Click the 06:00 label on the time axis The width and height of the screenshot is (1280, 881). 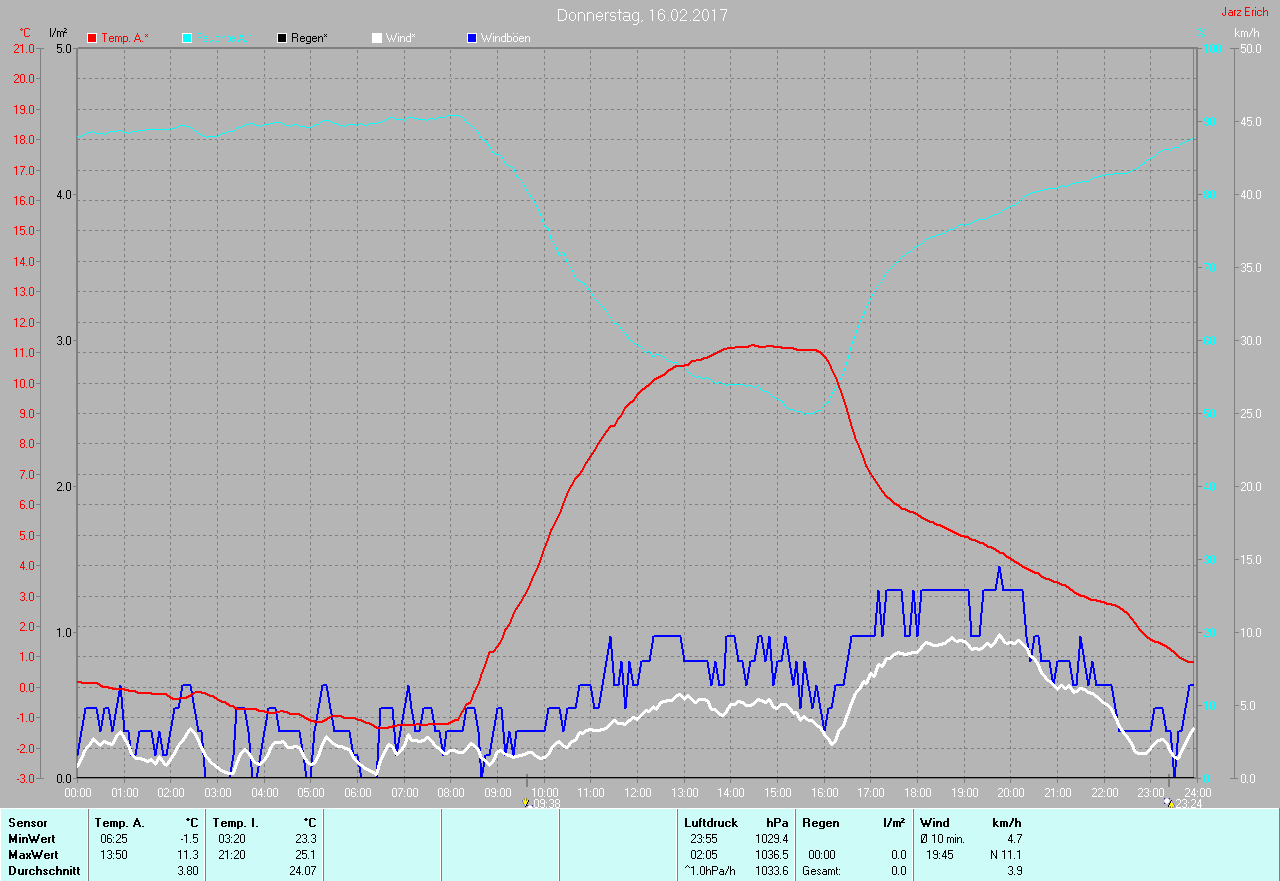(x=357, y=792)
